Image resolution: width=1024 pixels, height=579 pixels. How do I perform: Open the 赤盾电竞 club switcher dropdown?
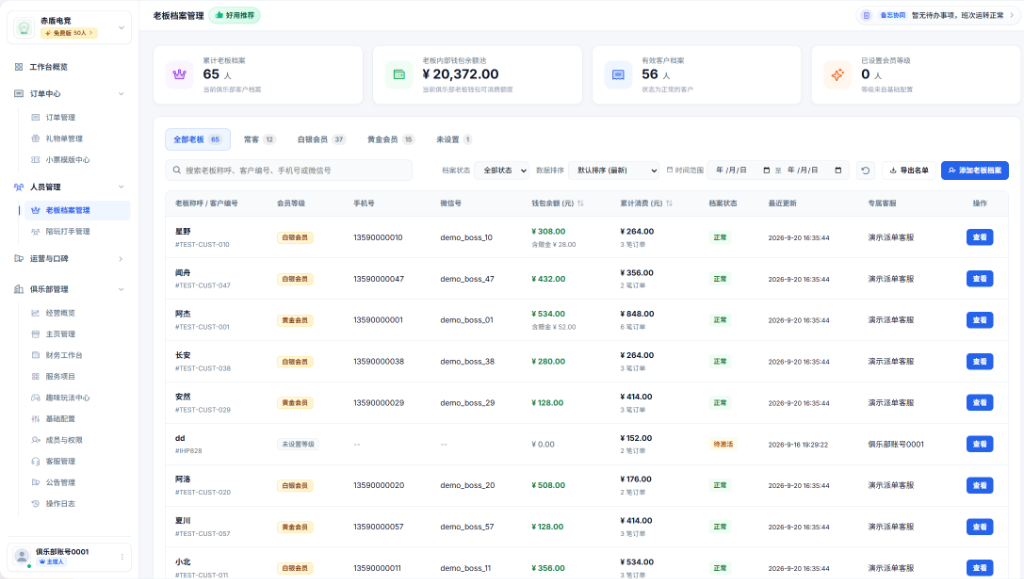click(69, 27)
